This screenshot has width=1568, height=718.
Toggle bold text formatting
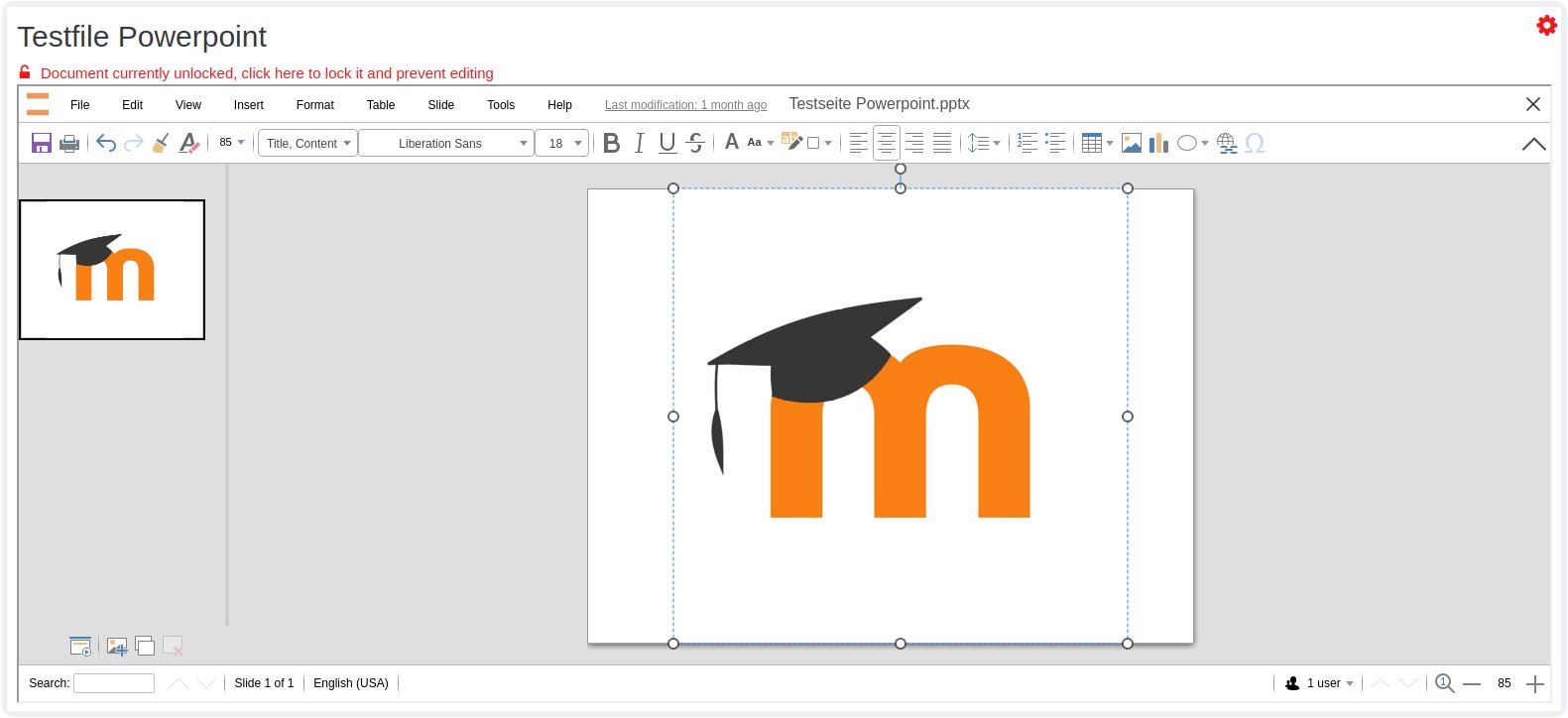pos(612,143)
